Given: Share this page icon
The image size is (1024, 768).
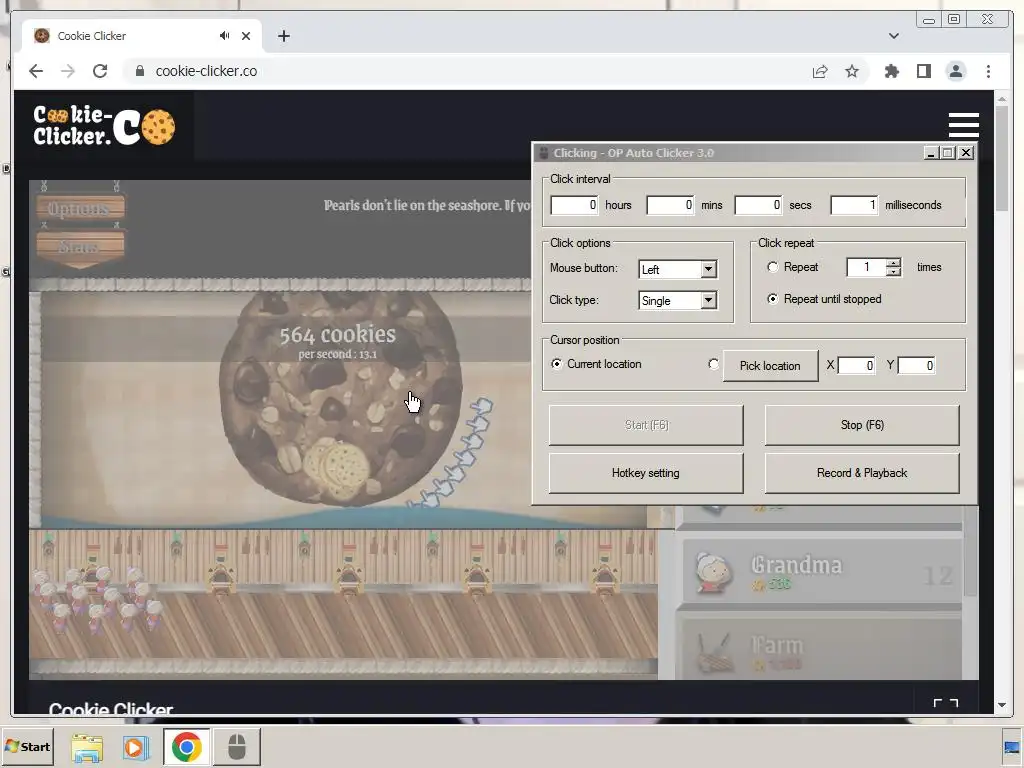Looking at the screenshot, I should [x=820, y=71].
